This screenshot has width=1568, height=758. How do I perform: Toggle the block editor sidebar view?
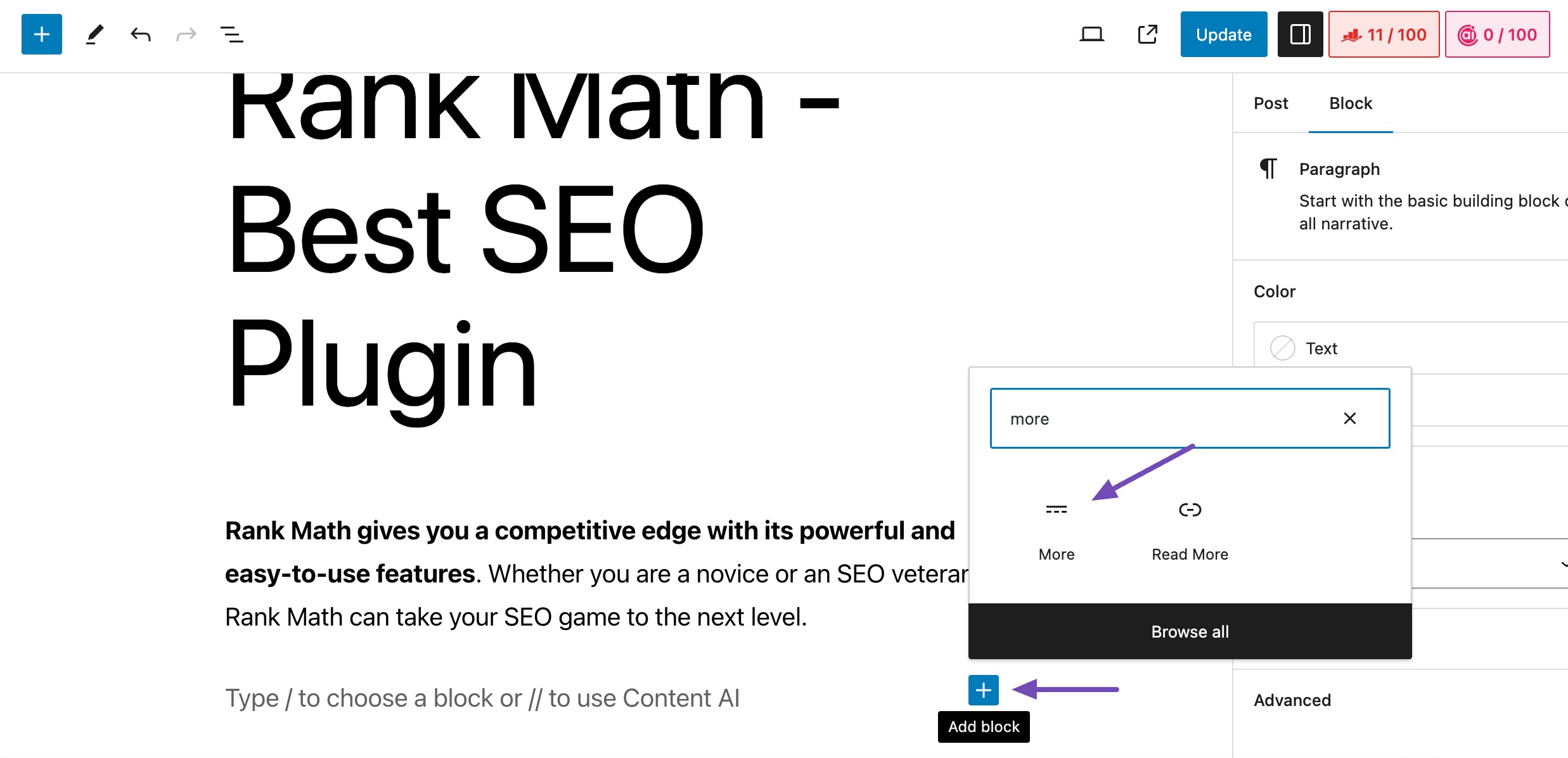(x=1301, y=35)
